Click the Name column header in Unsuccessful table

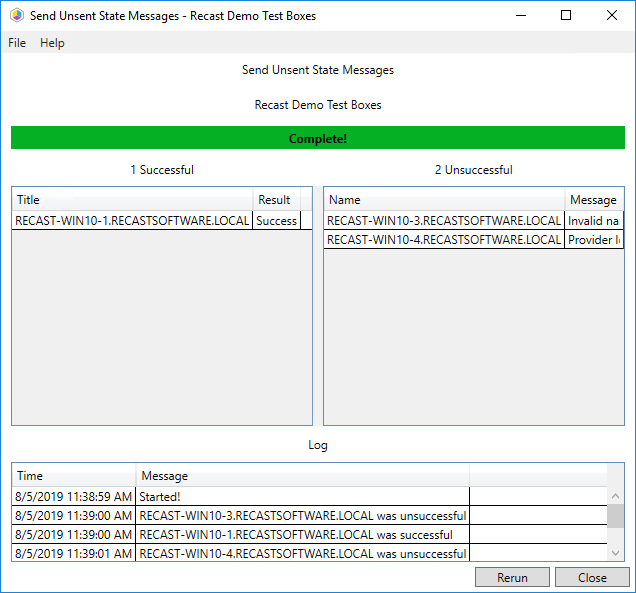click(x=444, y=200)
